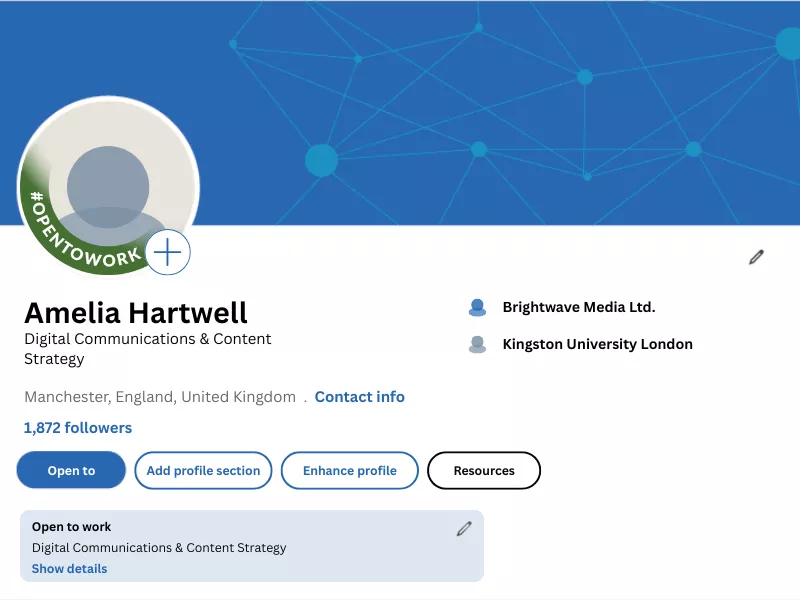800x600 pixels.
Task: Open Contact info
Action: 359,396
